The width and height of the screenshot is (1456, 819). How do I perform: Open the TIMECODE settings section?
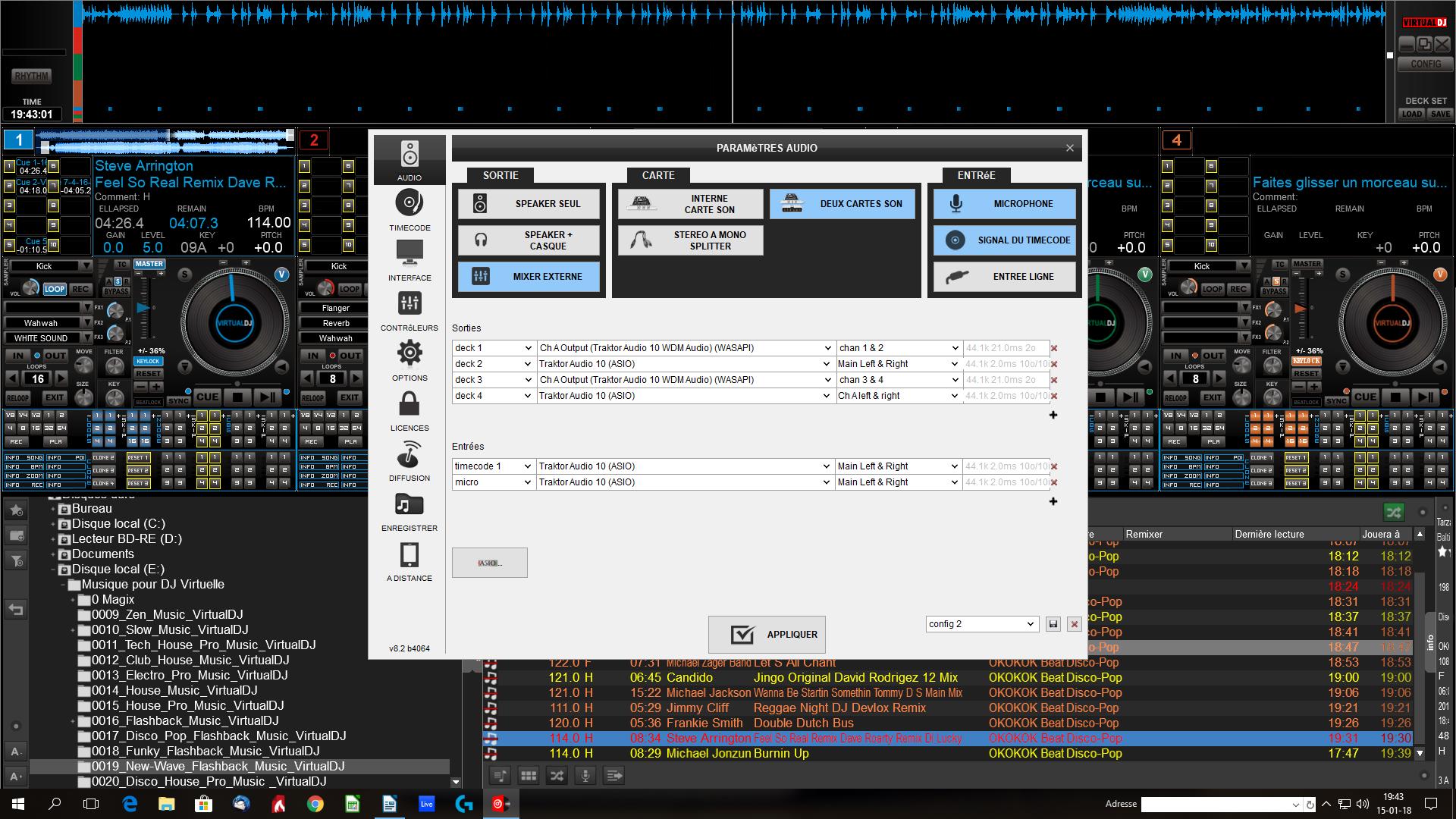[x=409, y=210]
